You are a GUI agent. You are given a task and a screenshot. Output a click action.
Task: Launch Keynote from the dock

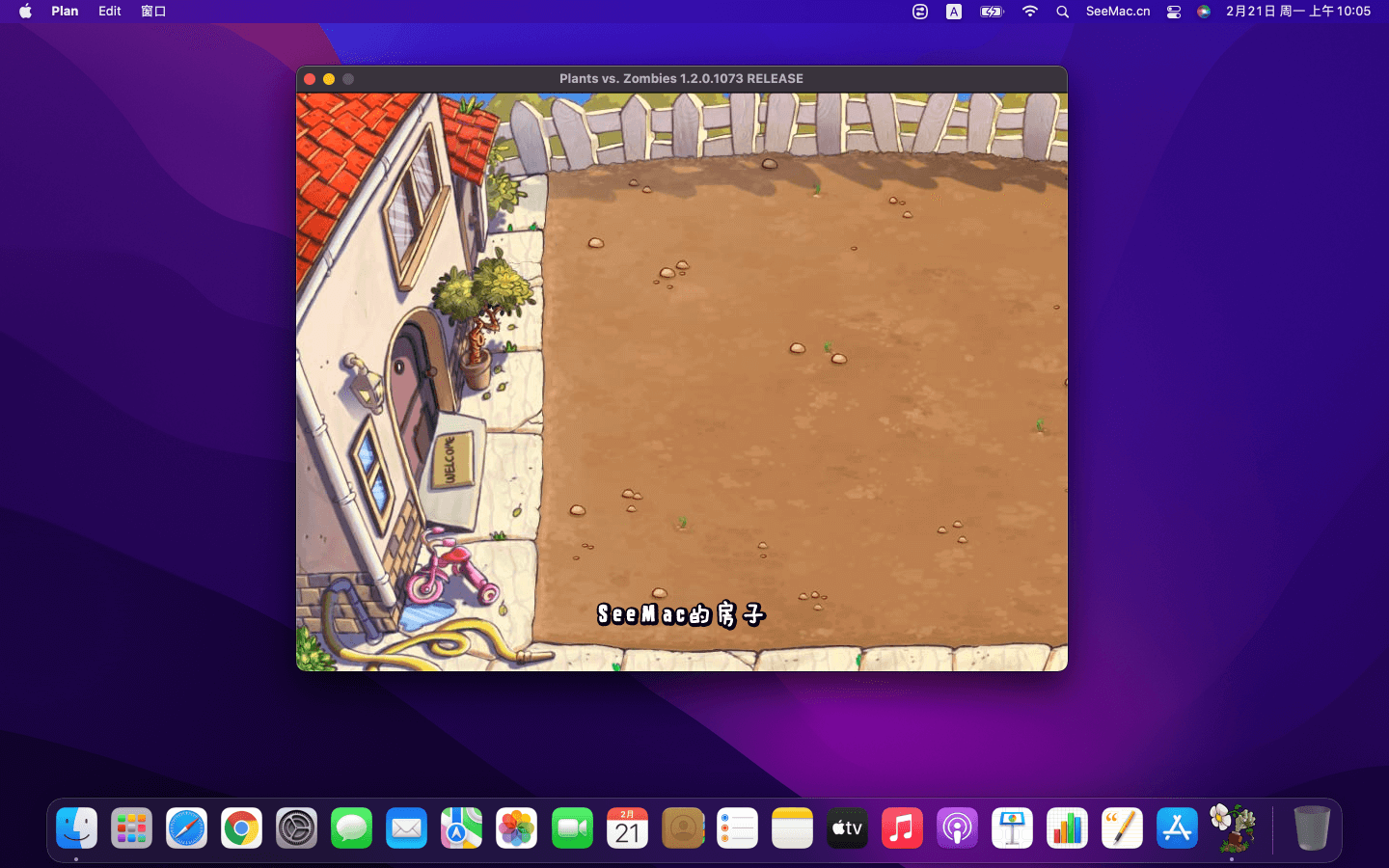[x=1012, y=828]
